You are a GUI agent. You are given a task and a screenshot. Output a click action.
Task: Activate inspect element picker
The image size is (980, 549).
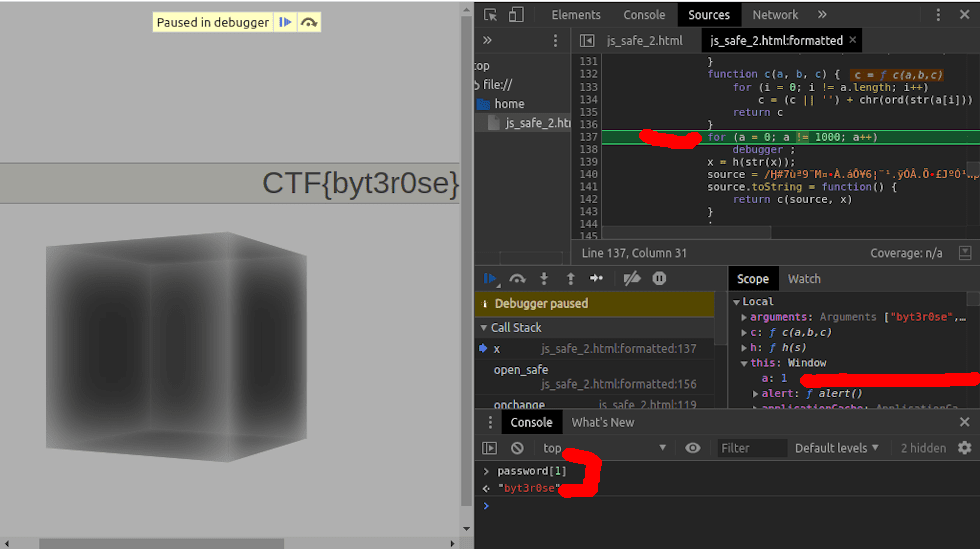click(491, 14)
